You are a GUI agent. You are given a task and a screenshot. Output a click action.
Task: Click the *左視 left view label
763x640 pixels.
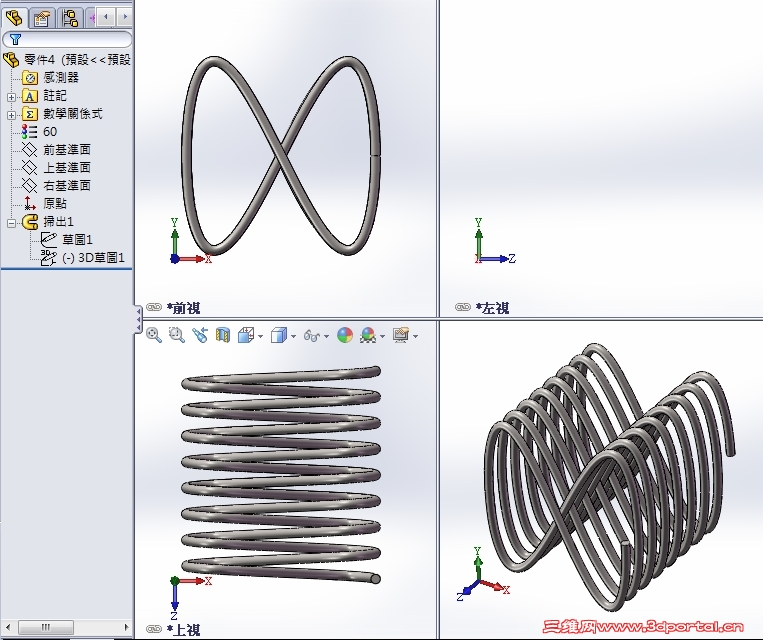pos(492,308)
